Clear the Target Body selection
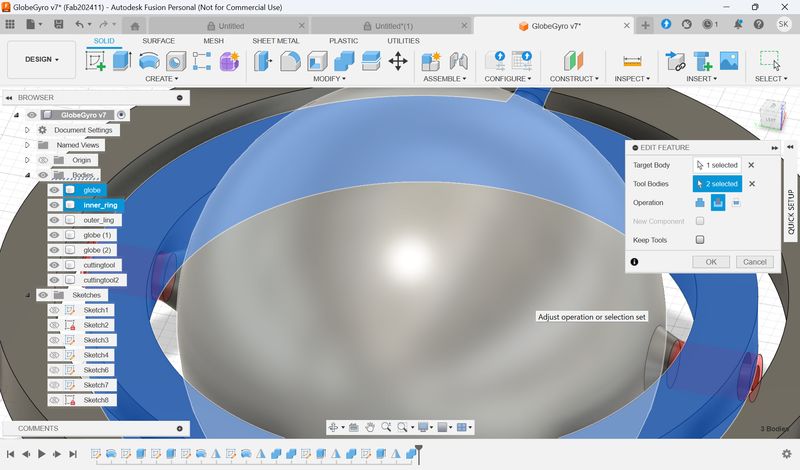 (751, 165)
